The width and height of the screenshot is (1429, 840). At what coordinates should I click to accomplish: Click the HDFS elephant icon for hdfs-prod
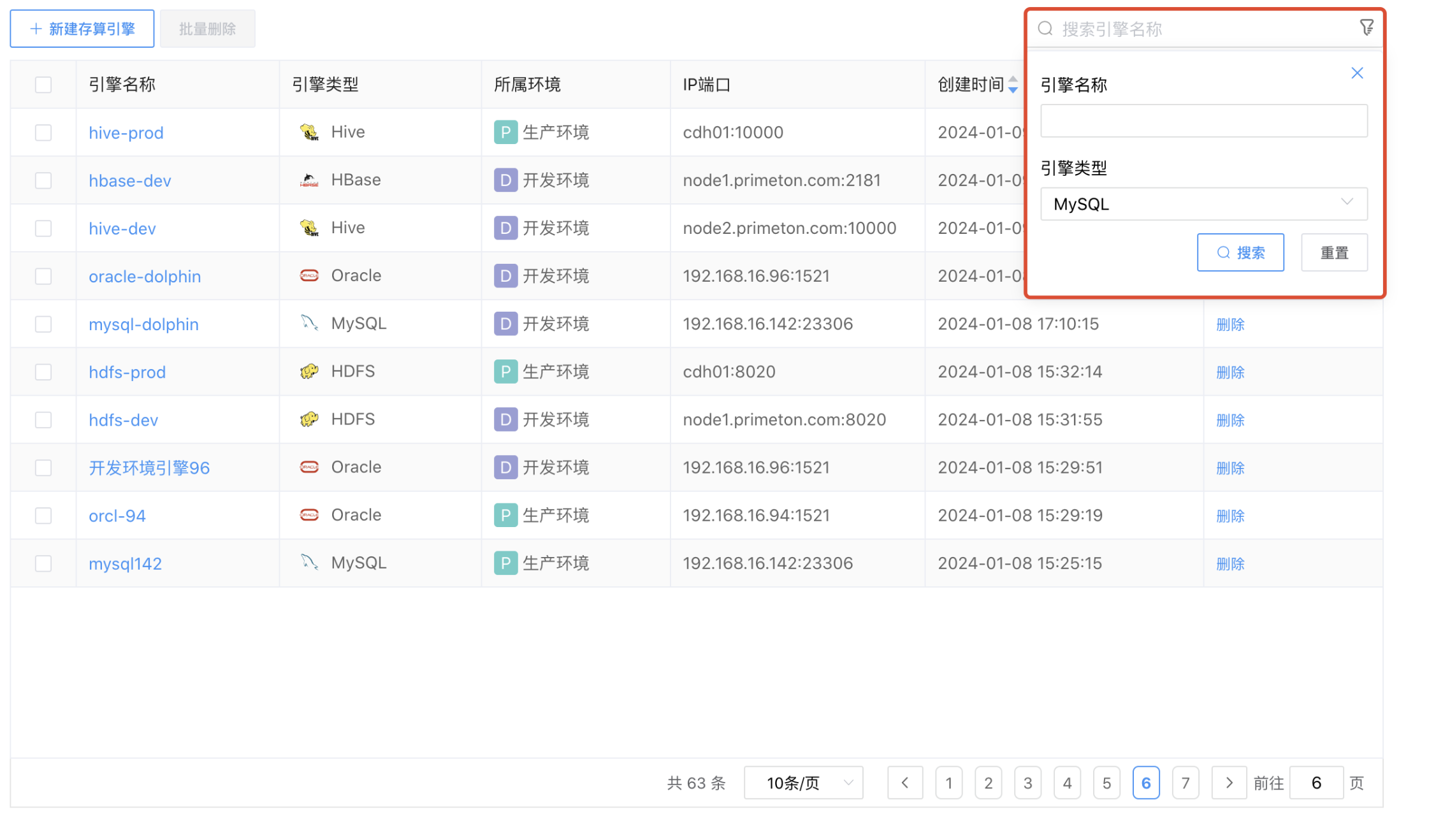310,371
